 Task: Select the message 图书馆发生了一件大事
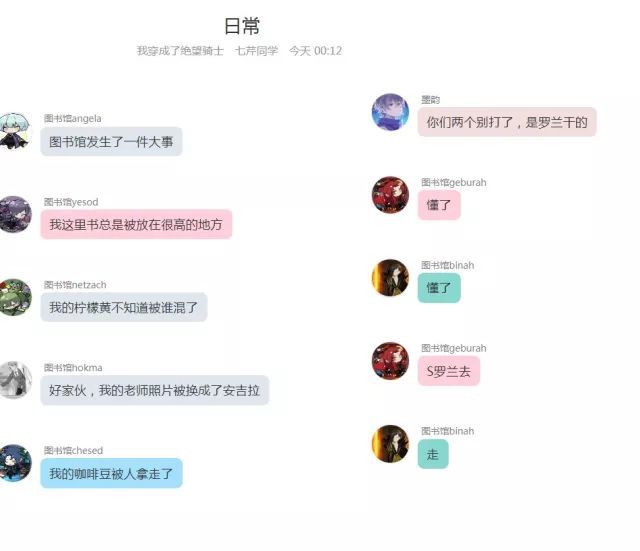pyautogui.click(x=111, y=142)
